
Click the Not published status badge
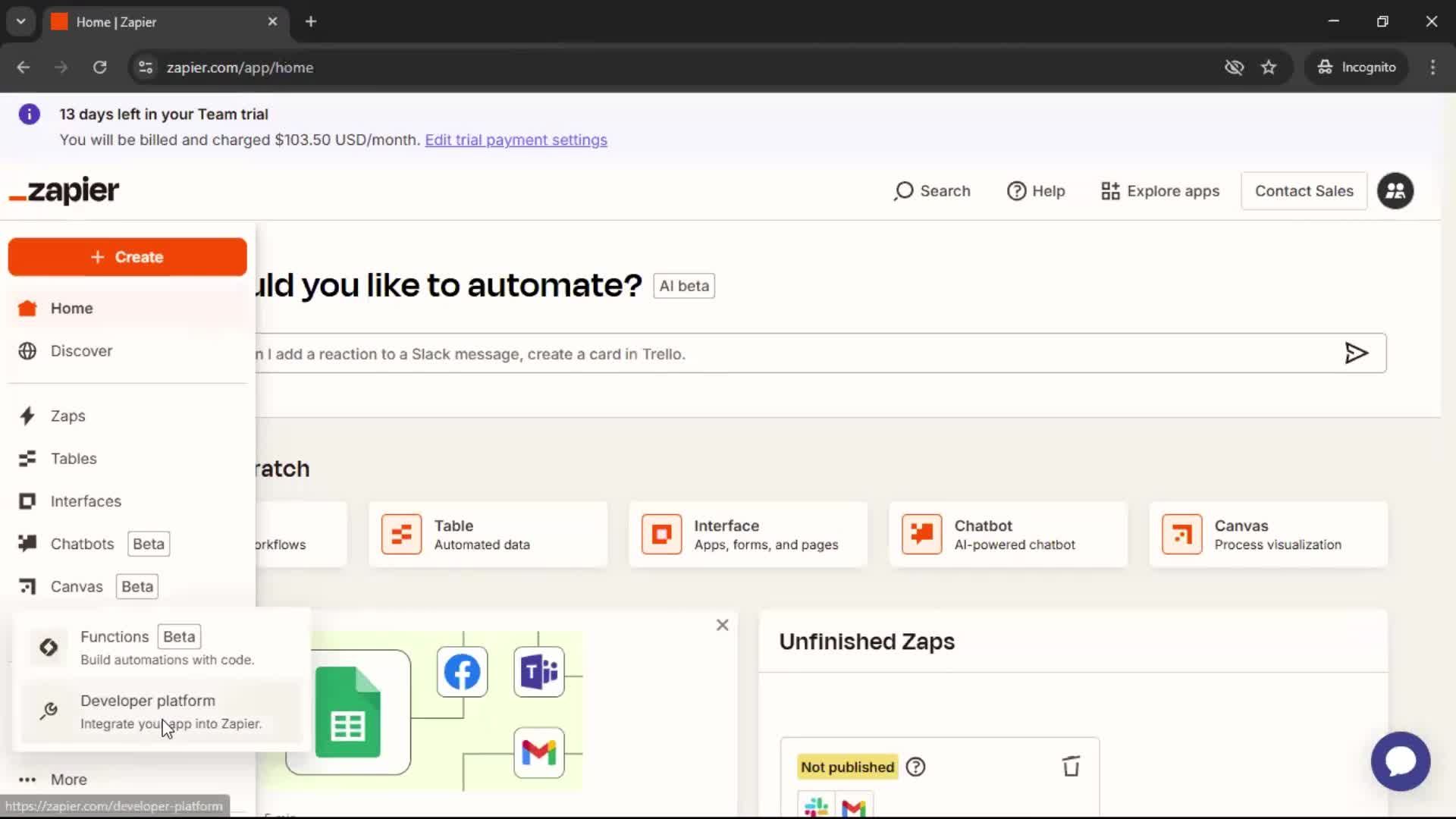(x=847, y=767)
